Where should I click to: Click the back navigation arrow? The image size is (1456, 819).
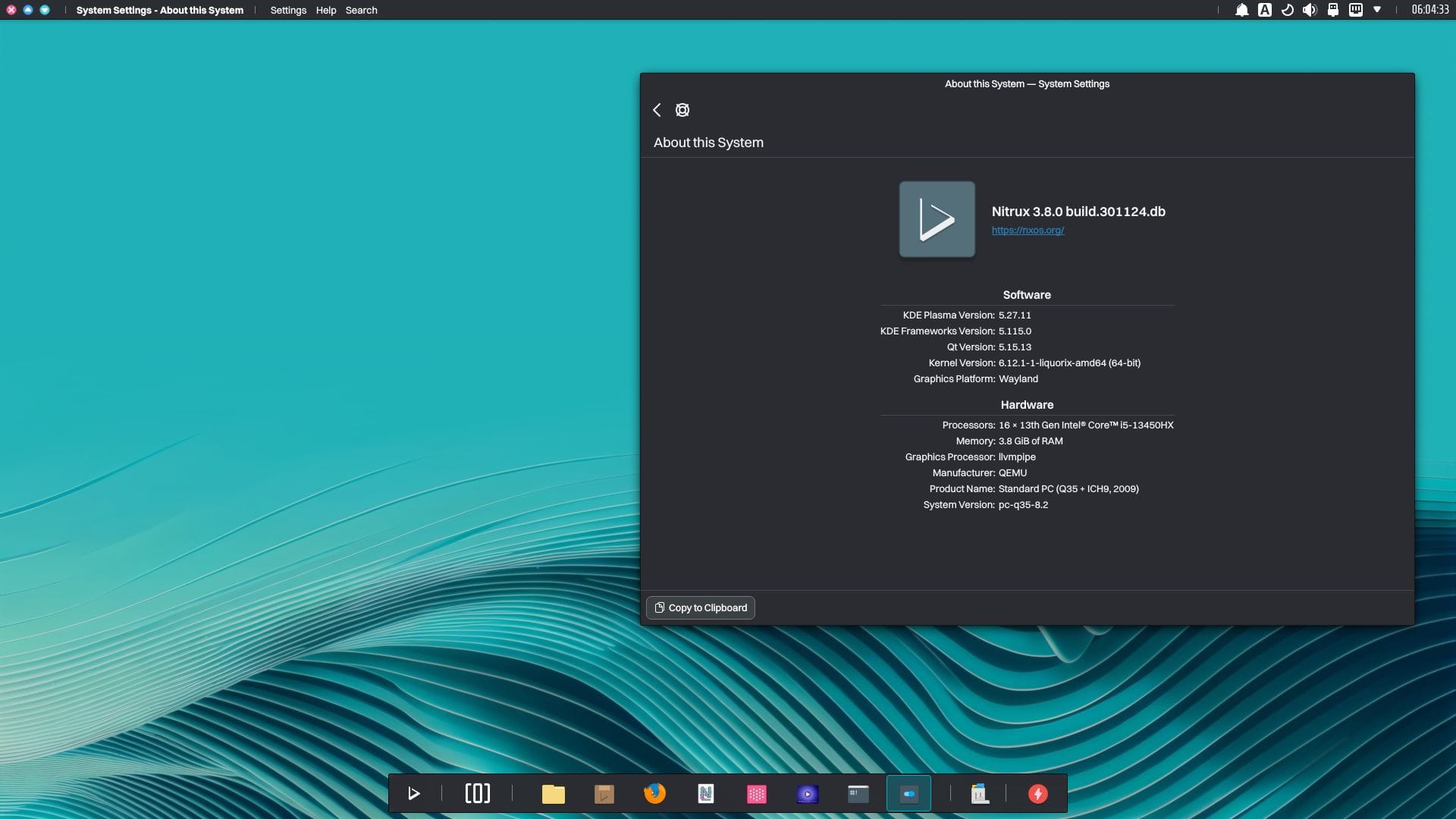pos(656,109)
